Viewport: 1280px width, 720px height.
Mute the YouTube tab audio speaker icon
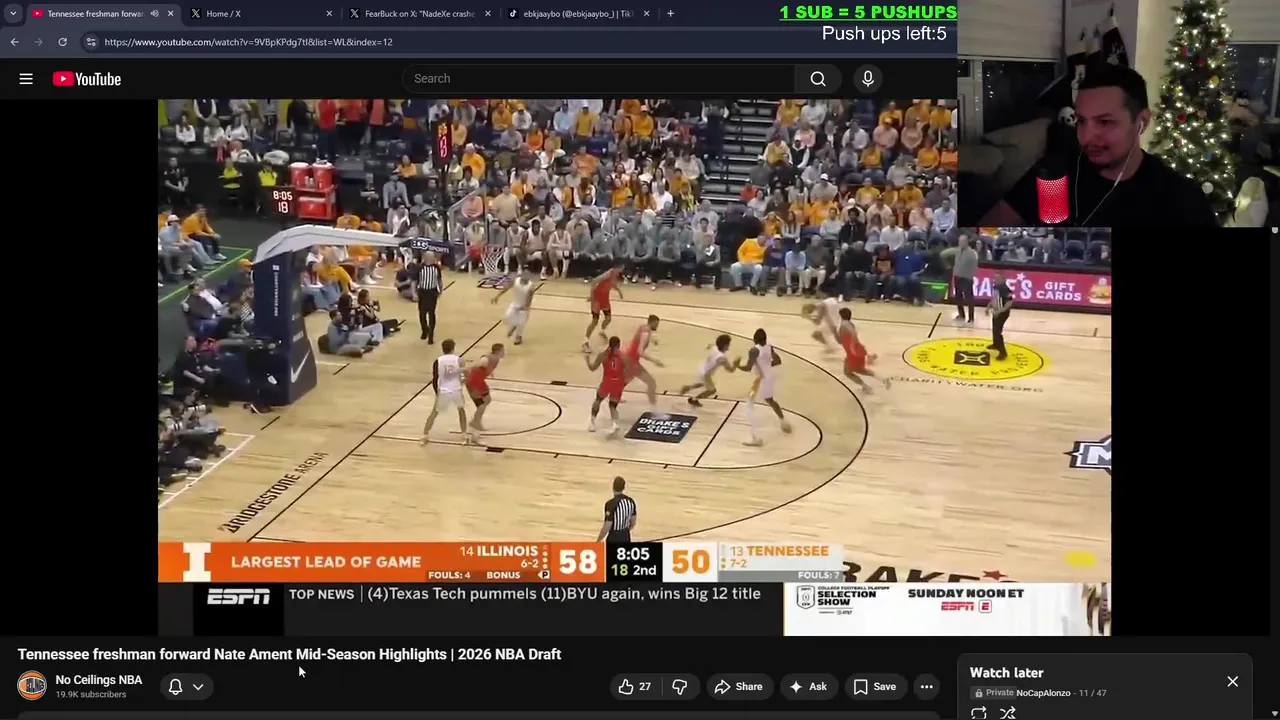coord(154,14)
